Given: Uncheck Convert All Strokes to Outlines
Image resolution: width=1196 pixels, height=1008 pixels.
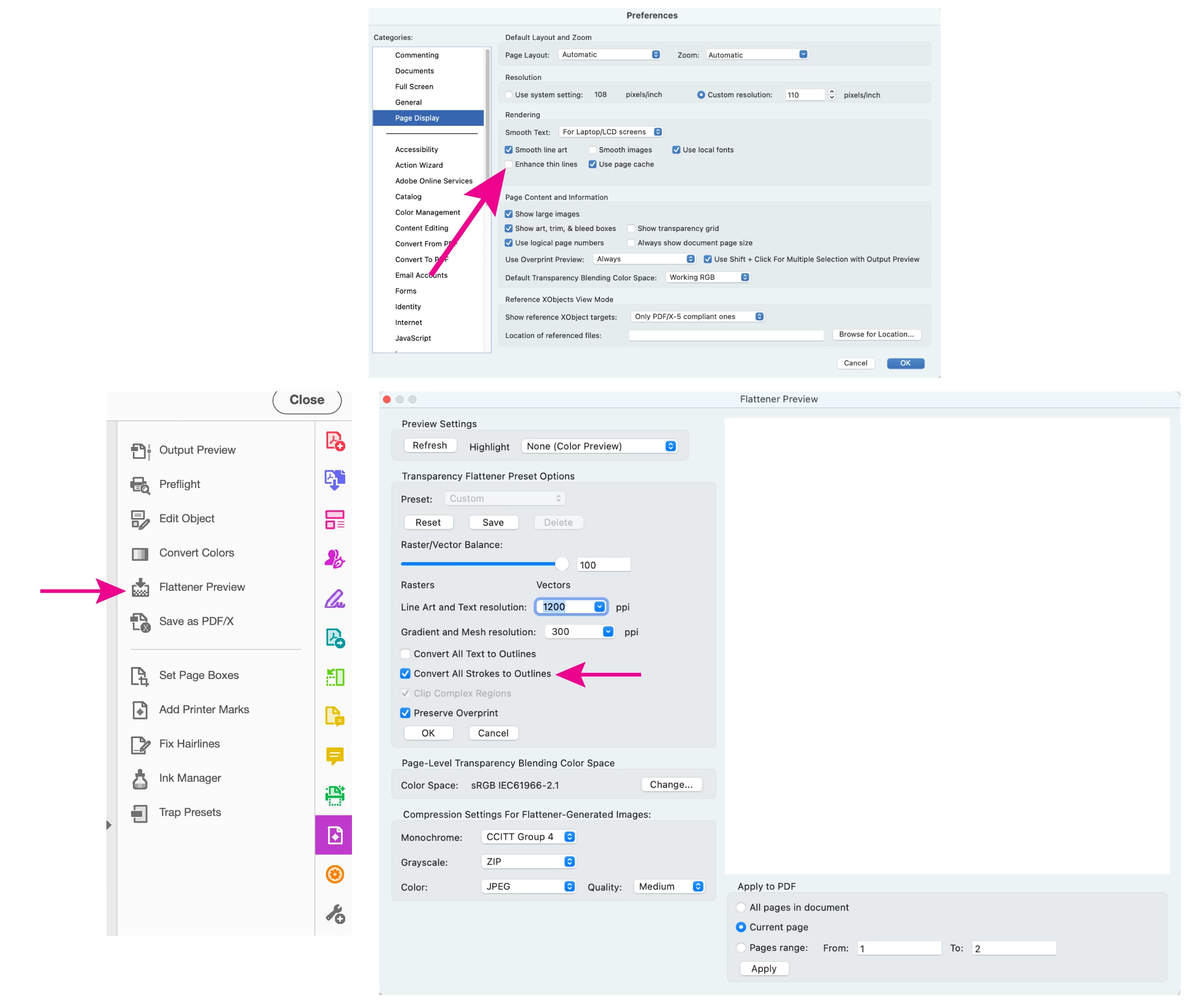Looking at the screenshot, I should tap(405, 674).
